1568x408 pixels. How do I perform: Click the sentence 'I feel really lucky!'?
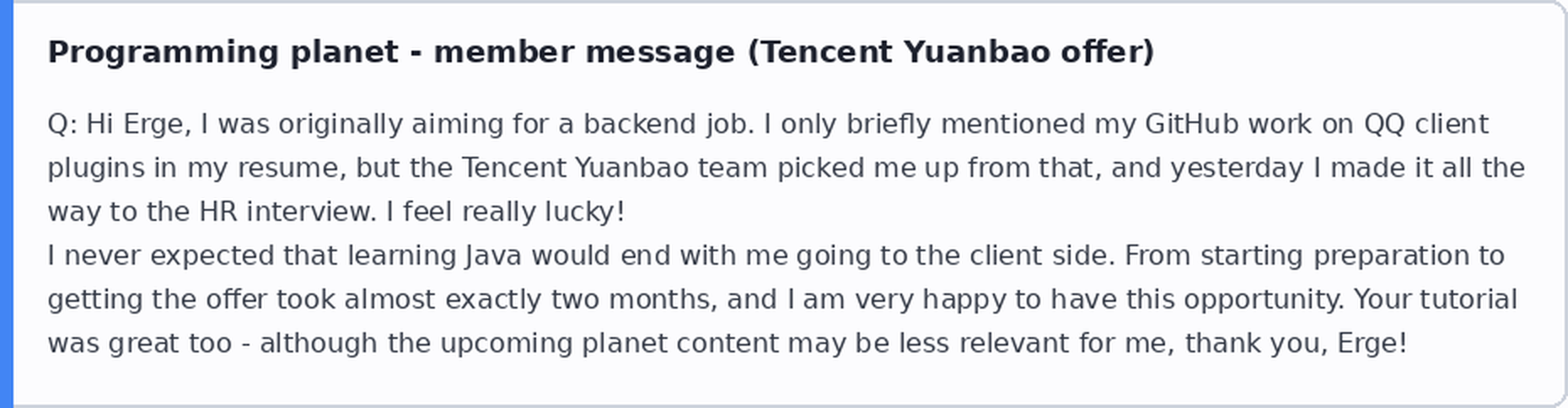pyautogui.click(x=506, y=212)
